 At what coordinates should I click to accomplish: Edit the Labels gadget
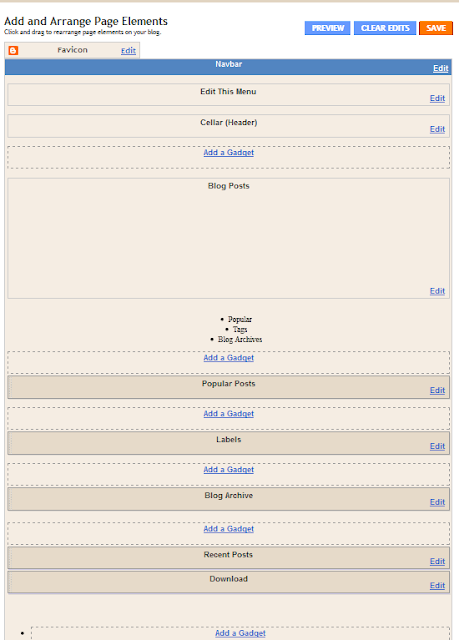pyautogui.click(x=437, y=446)
